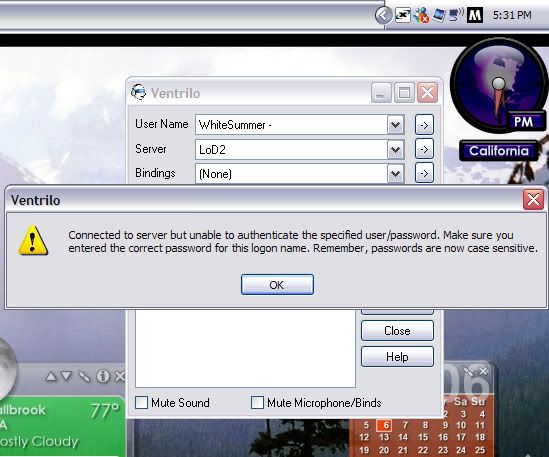The height and width of the screenshot is (457, 549).
Task: Click the 77° temperature on weather widget
Action: pos(105,410)
